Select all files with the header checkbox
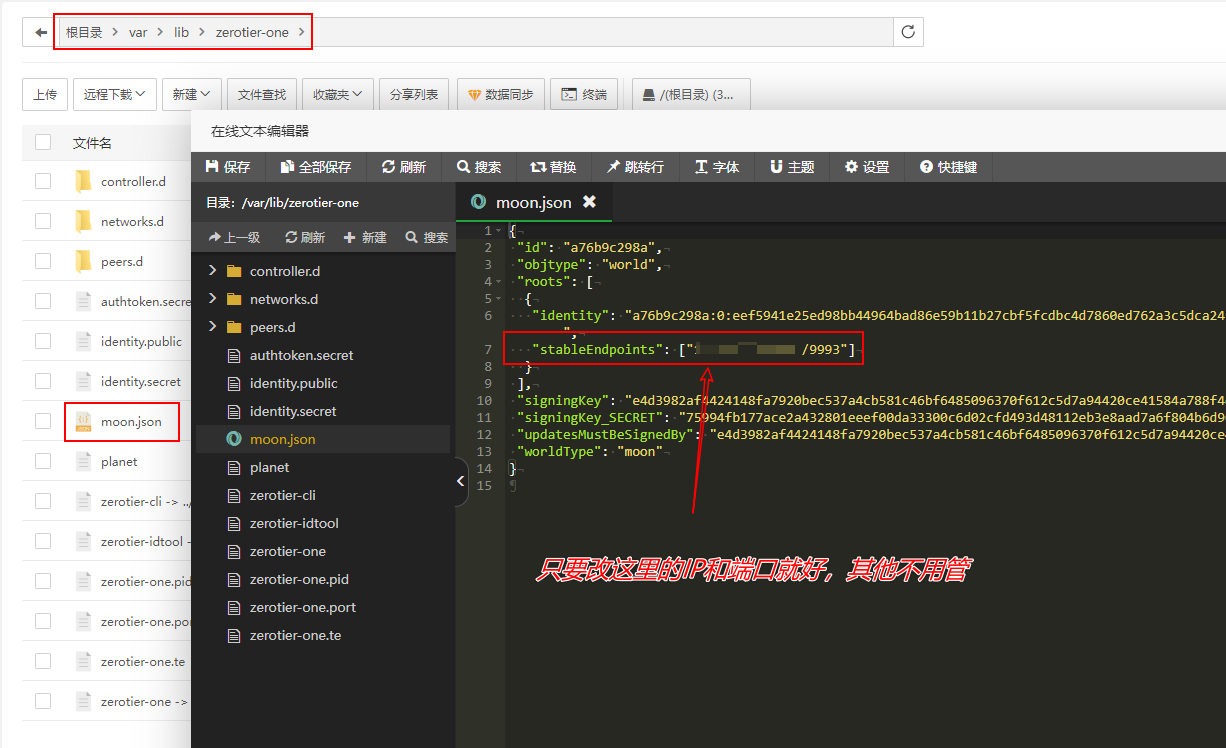Image resolution: width=1226 pixels, height=748 pixels. click(42, 142)
